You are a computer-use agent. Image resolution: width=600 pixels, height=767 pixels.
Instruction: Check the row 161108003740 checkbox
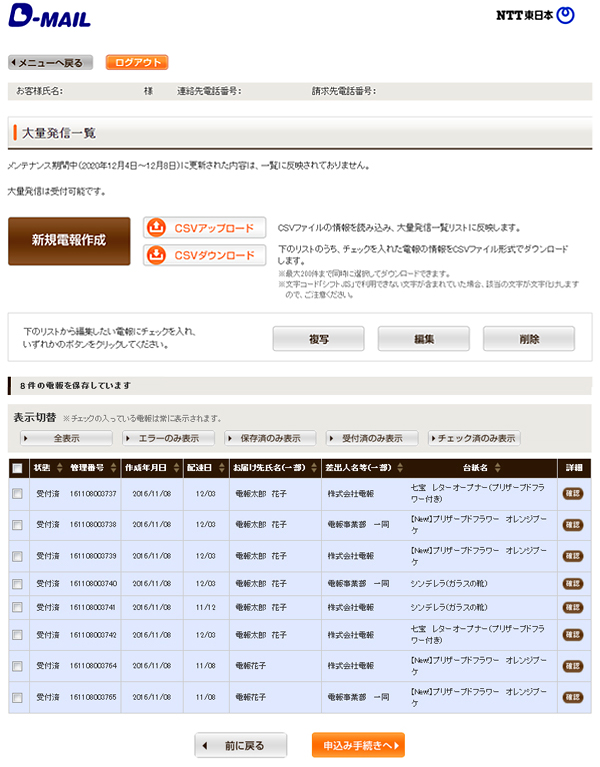(x=18, y=584)
